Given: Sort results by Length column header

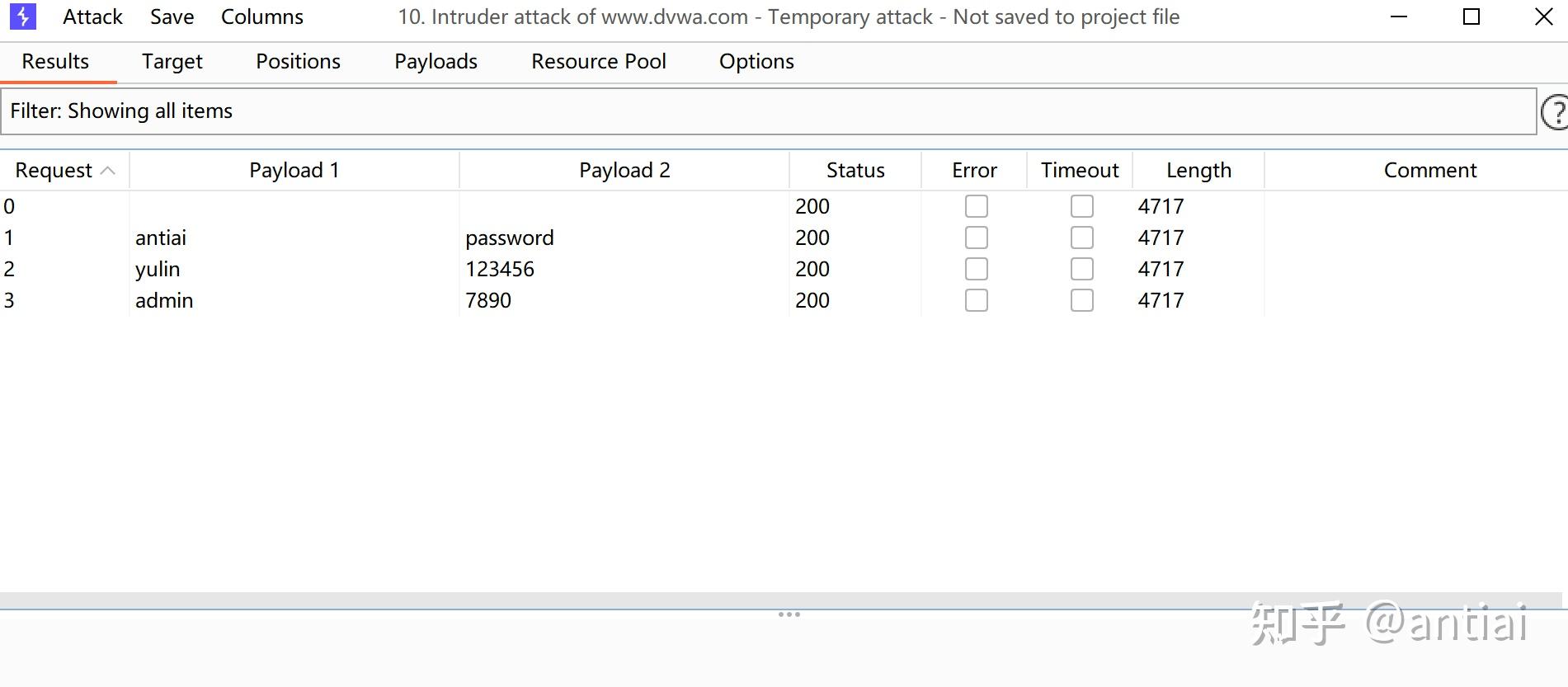Looking at the screenshot, I should 1198,171.
